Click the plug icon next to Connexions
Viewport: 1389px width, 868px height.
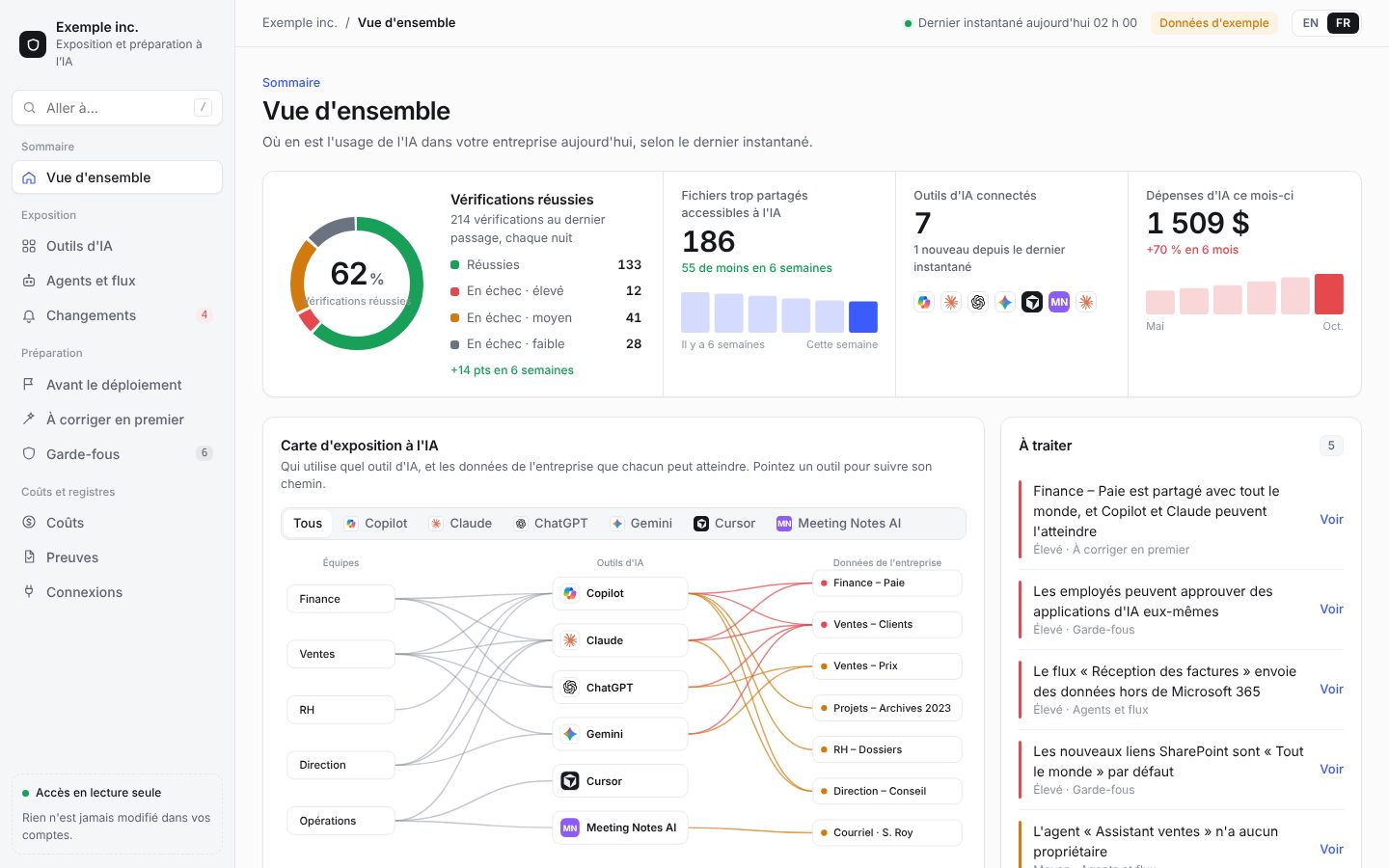(29, 592)
